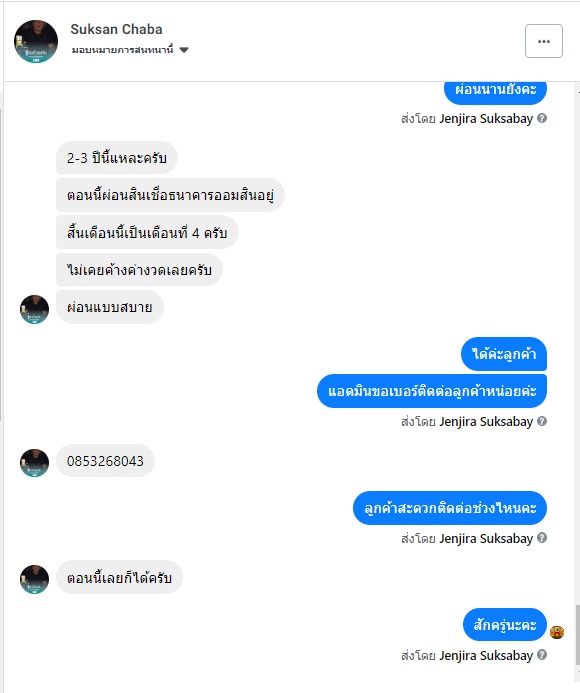Open the Suksan Chaba name link
Screen dimensions: 580x693
pyautogui.click(x=116, y=29)
